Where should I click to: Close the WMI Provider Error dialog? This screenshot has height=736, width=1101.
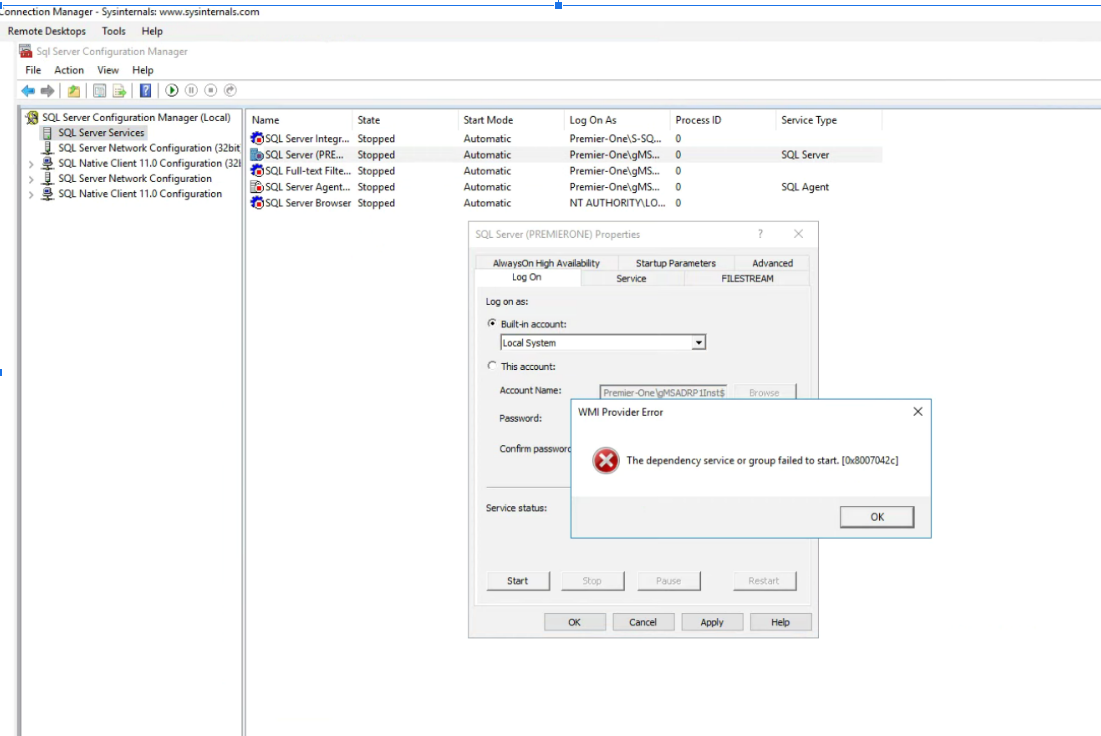click(918, 412)
